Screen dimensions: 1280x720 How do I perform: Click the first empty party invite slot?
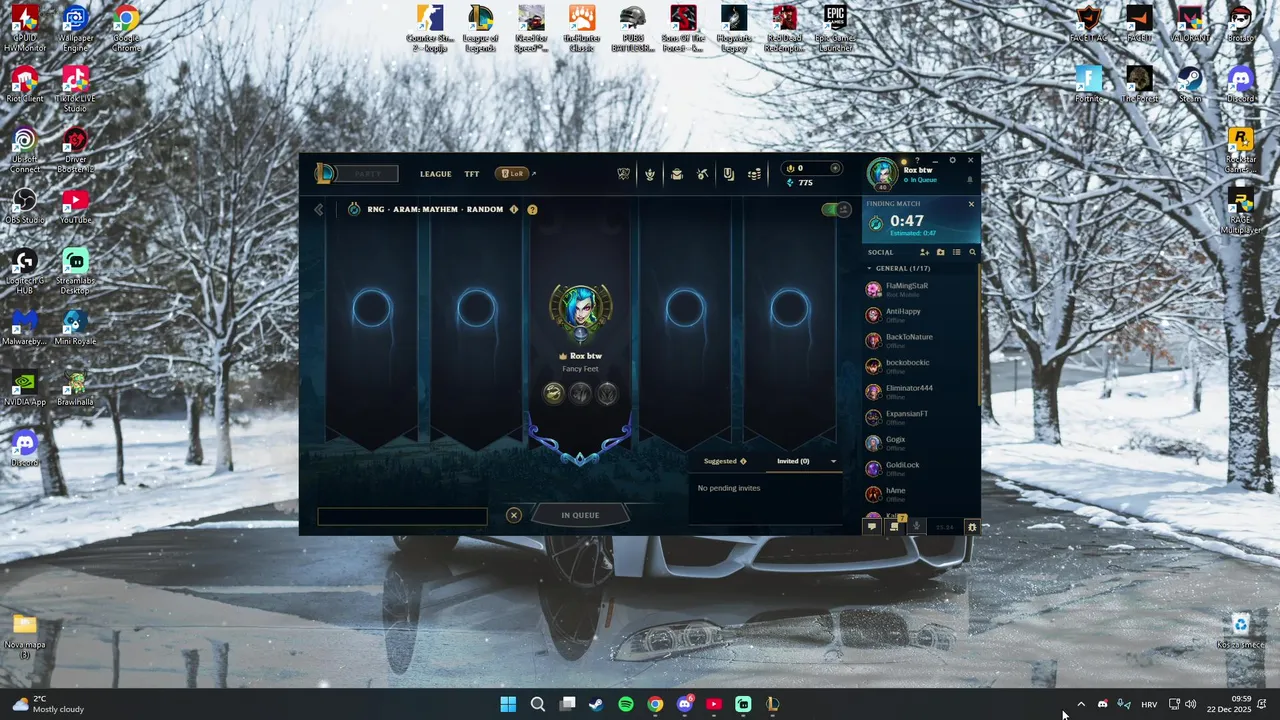pos(372,309)
